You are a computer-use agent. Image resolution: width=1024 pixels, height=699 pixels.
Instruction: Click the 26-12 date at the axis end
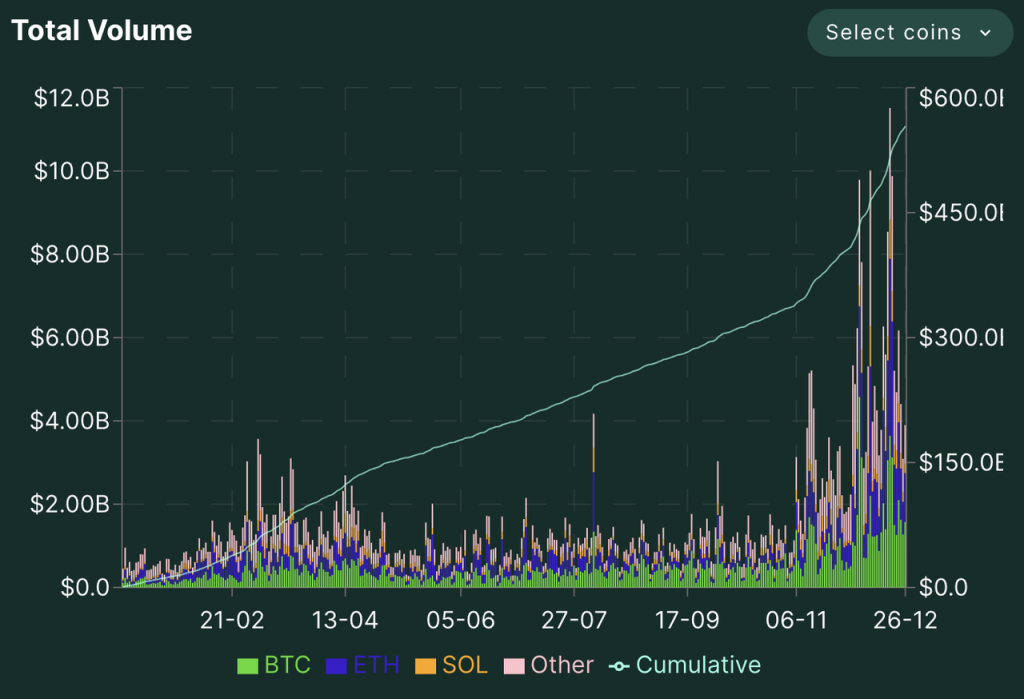point(904,620)
